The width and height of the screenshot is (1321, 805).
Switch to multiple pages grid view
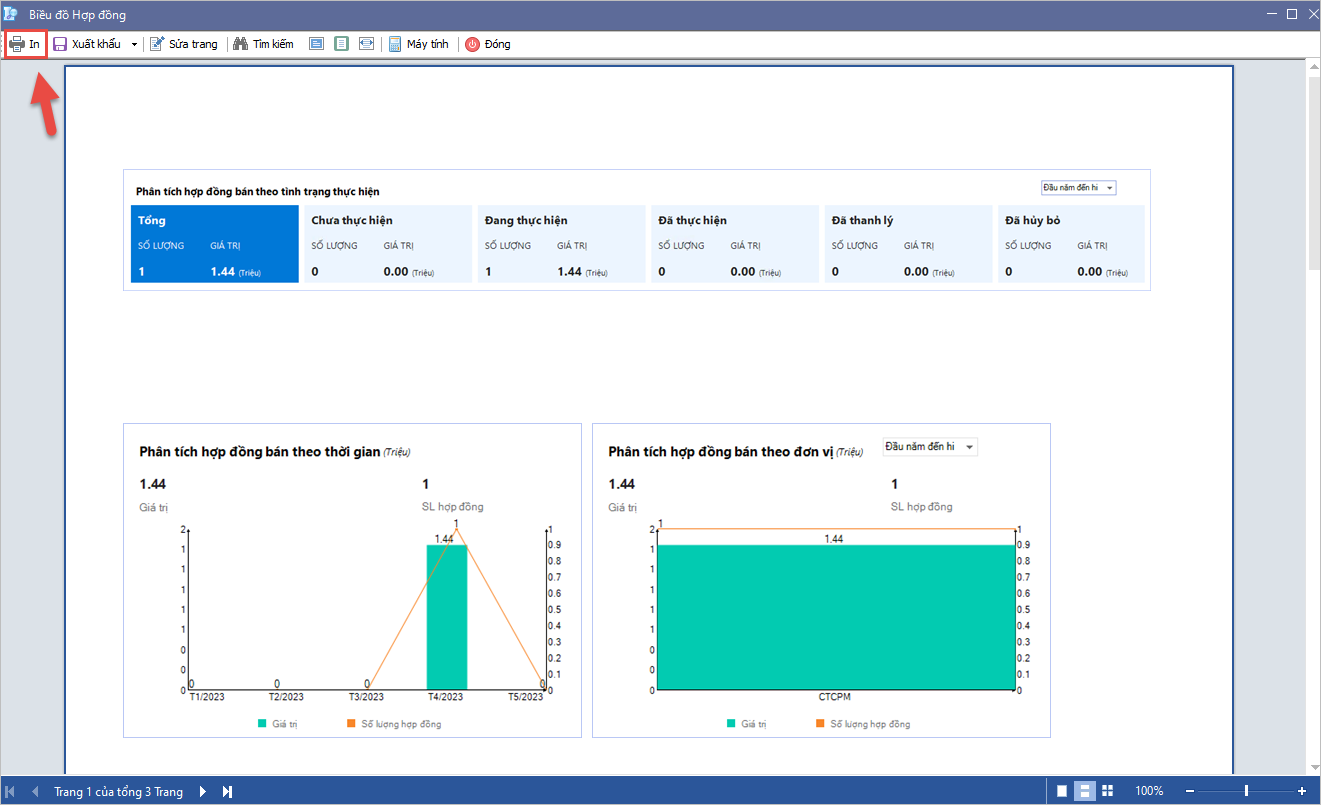click(1107, 791)
